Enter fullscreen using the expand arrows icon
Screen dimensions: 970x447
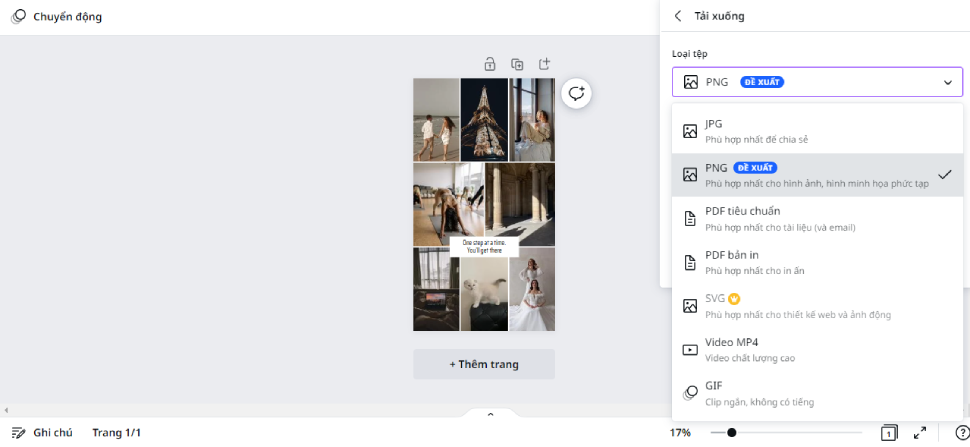[x=920, y=433]
